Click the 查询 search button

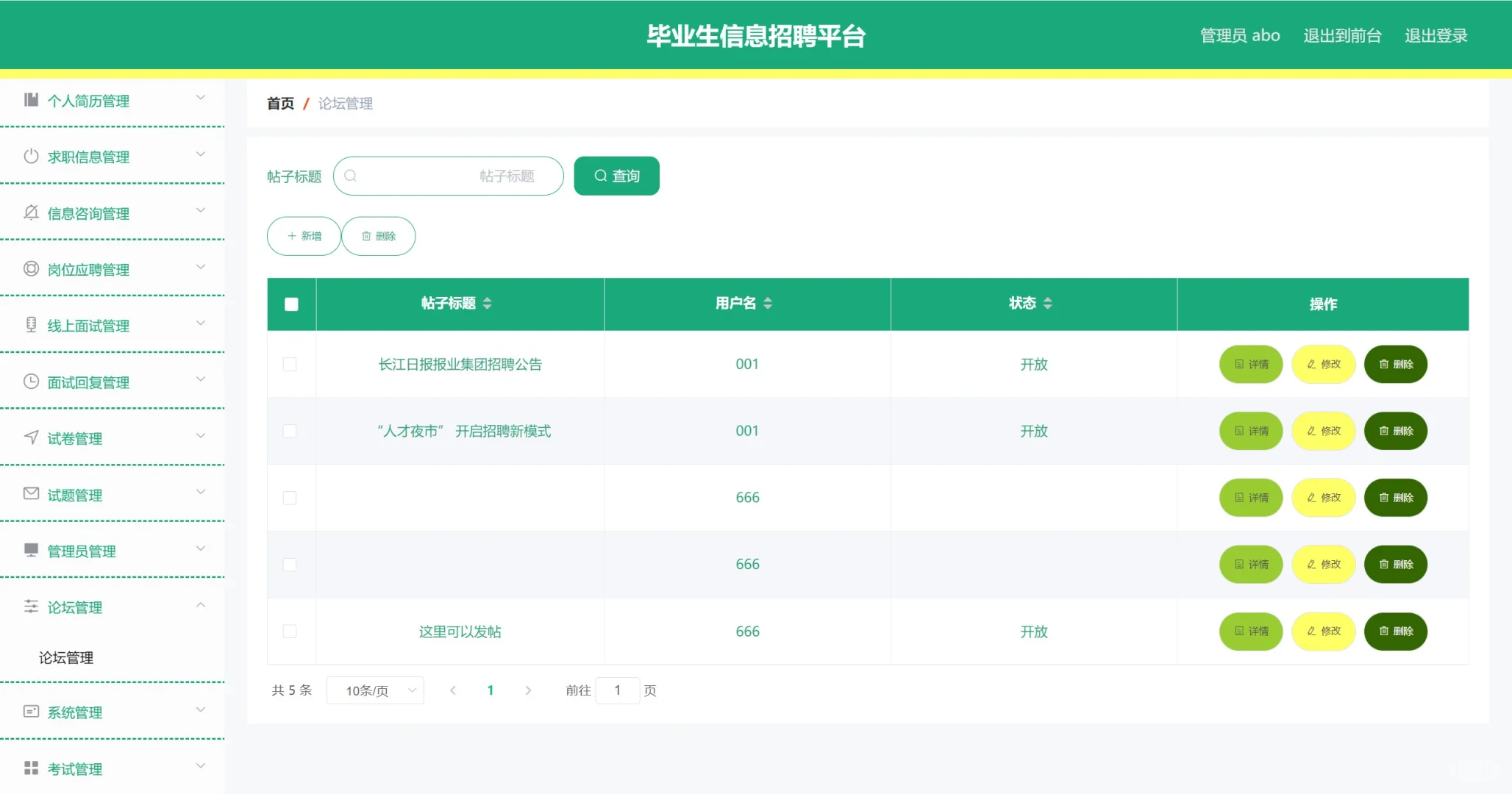tap(616, 176)
